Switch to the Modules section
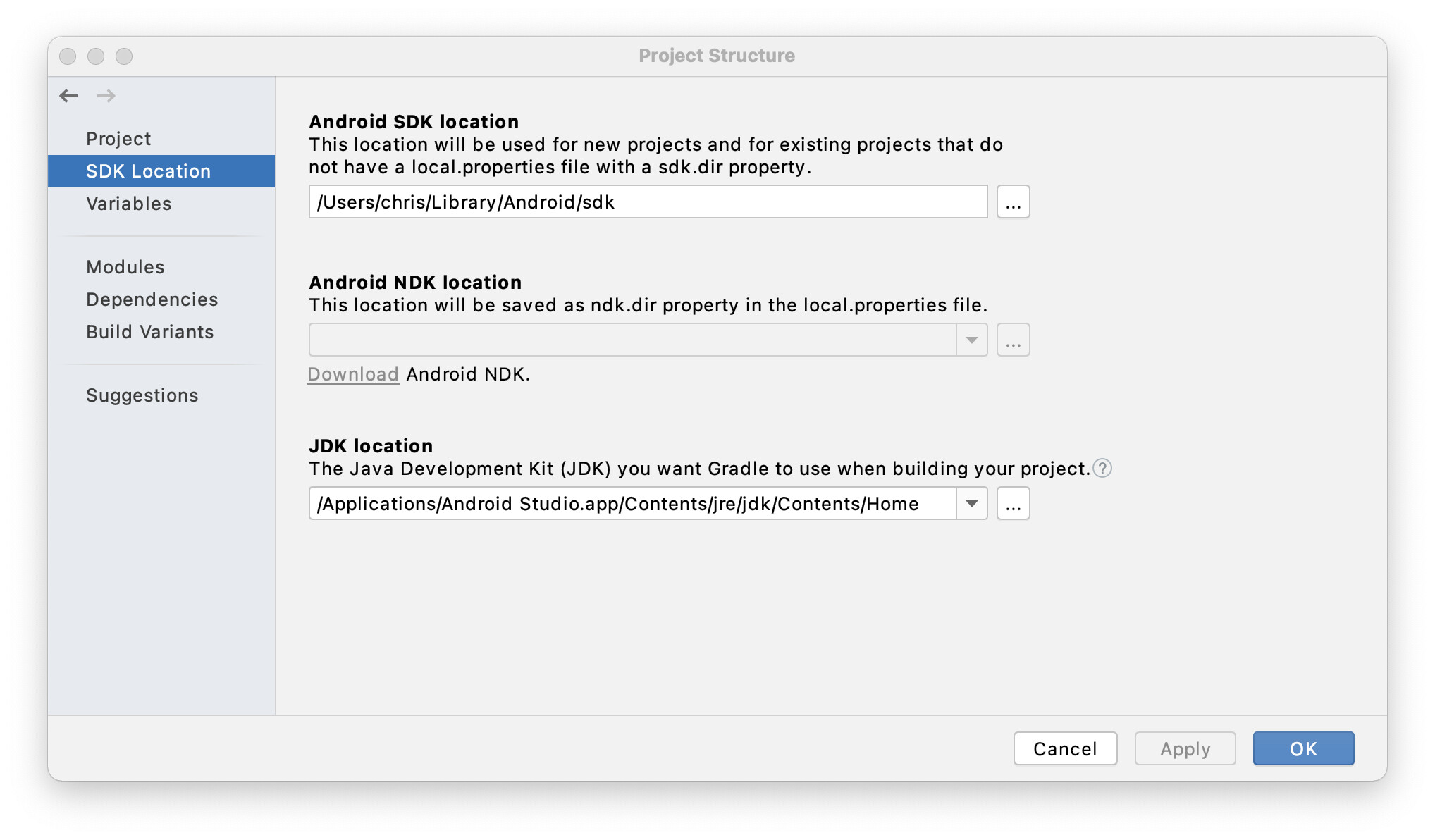This screenshot has height=840, width=1435. [x=125, y=267]
